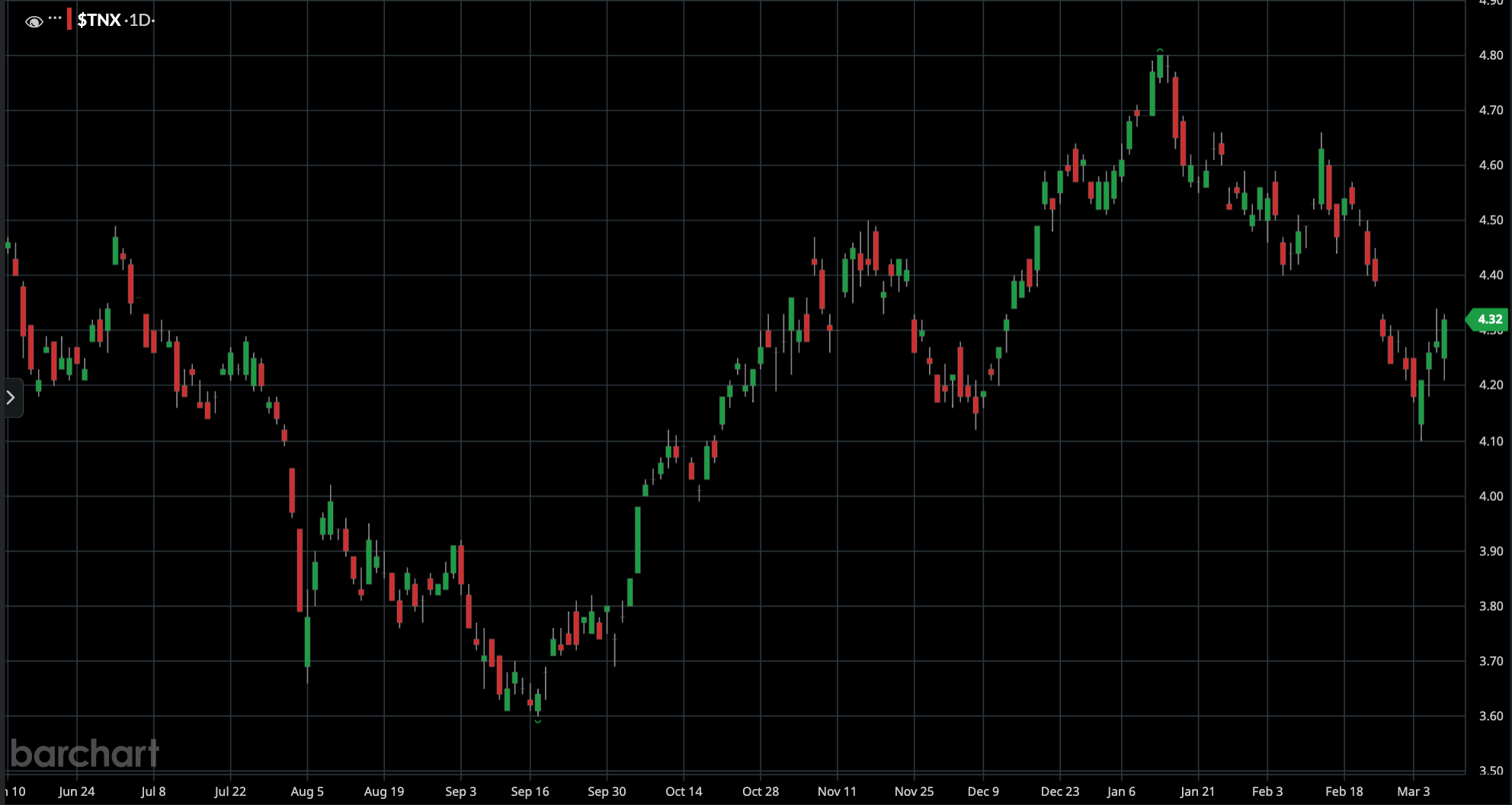The width and height of the screenshot is (1512, 805).
Task: Click the Jul 8 date label
Action: (x=153, y=791)
